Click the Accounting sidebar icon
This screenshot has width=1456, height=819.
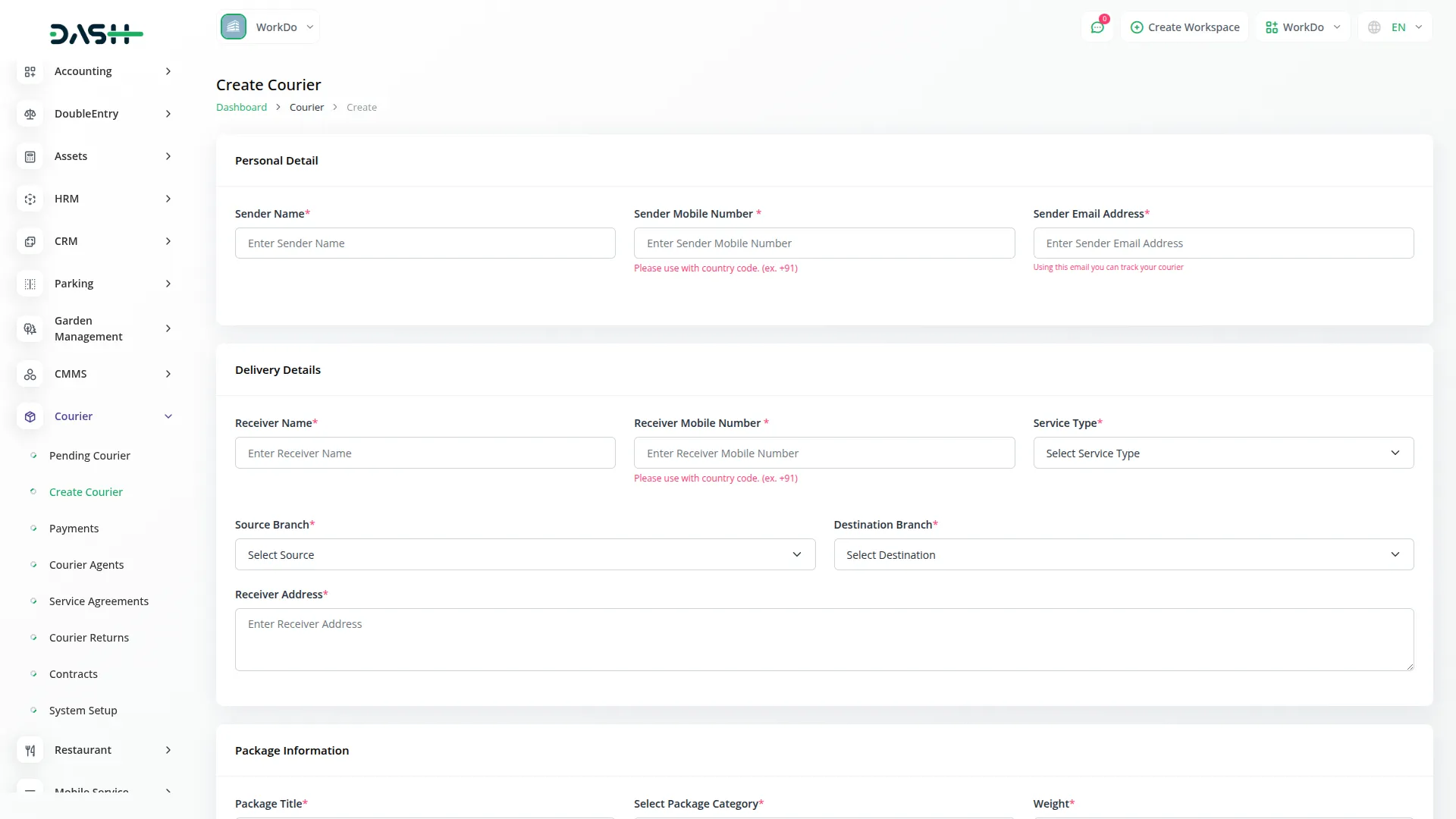coord(30,71)
